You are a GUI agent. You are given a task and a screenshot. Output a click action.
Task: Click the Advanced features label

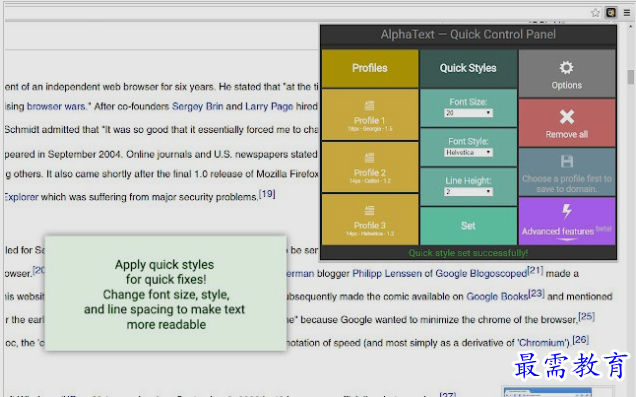point(558,231)
